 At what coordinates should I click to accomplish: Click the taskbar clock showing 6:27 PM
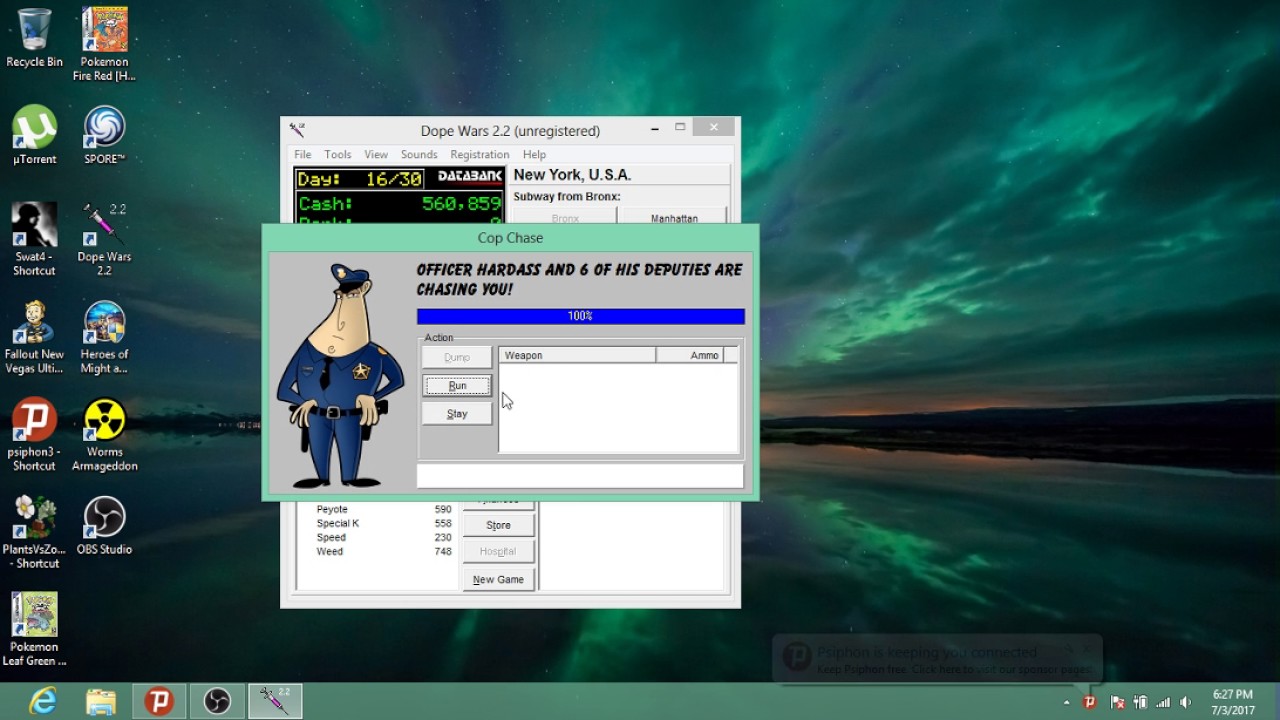click(x=1232, y=702)
